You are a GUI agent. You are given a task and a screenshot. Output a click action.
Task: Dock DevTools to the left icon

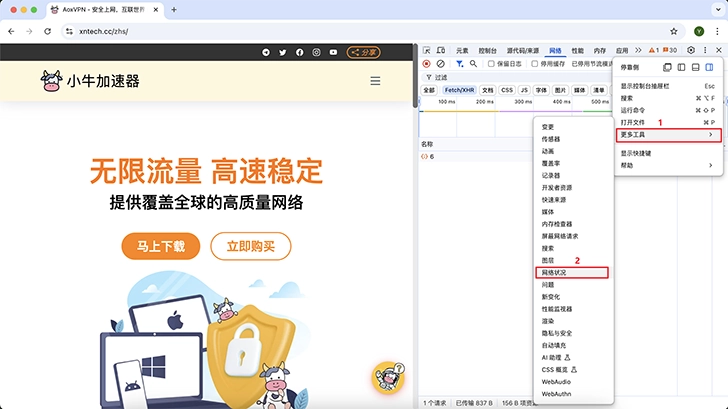(x=681, y=67)
